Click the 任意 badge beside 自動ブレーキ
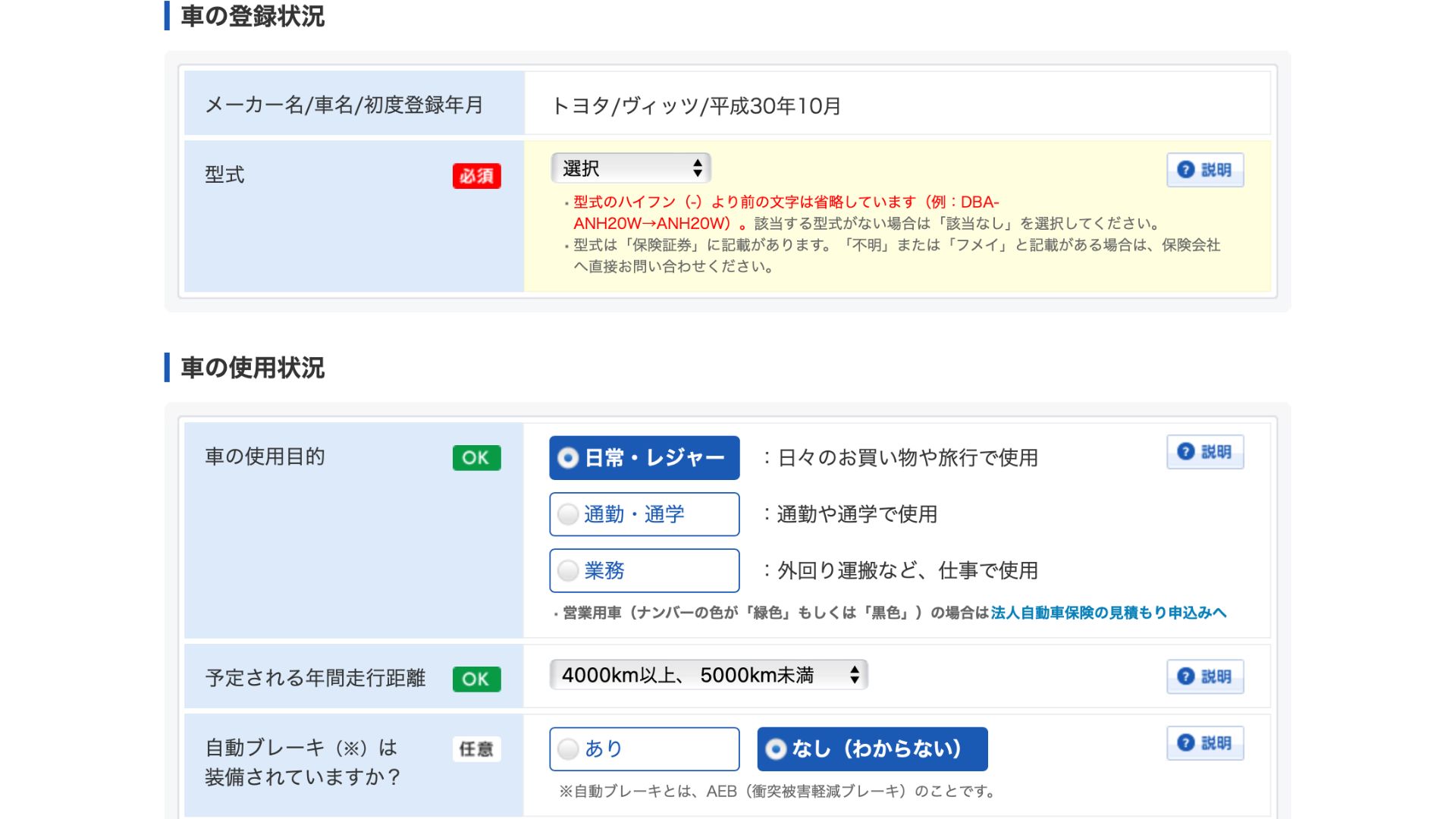Viewport: 1456px width, 819px height. (x=477, y=749)
